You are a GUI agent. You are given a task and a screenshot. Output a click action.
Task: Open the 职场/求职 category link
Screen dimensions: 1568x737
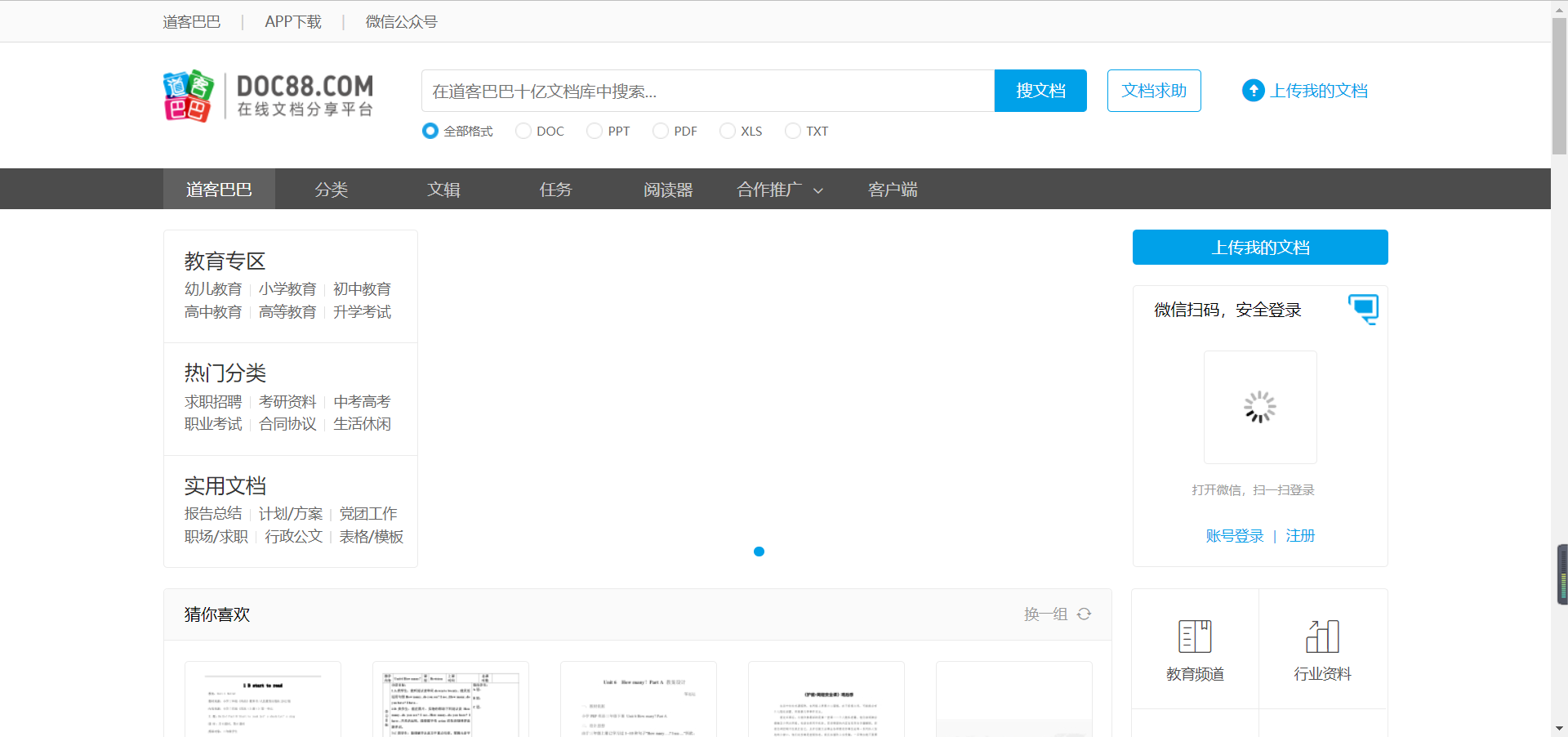click(x=216, y=537)
